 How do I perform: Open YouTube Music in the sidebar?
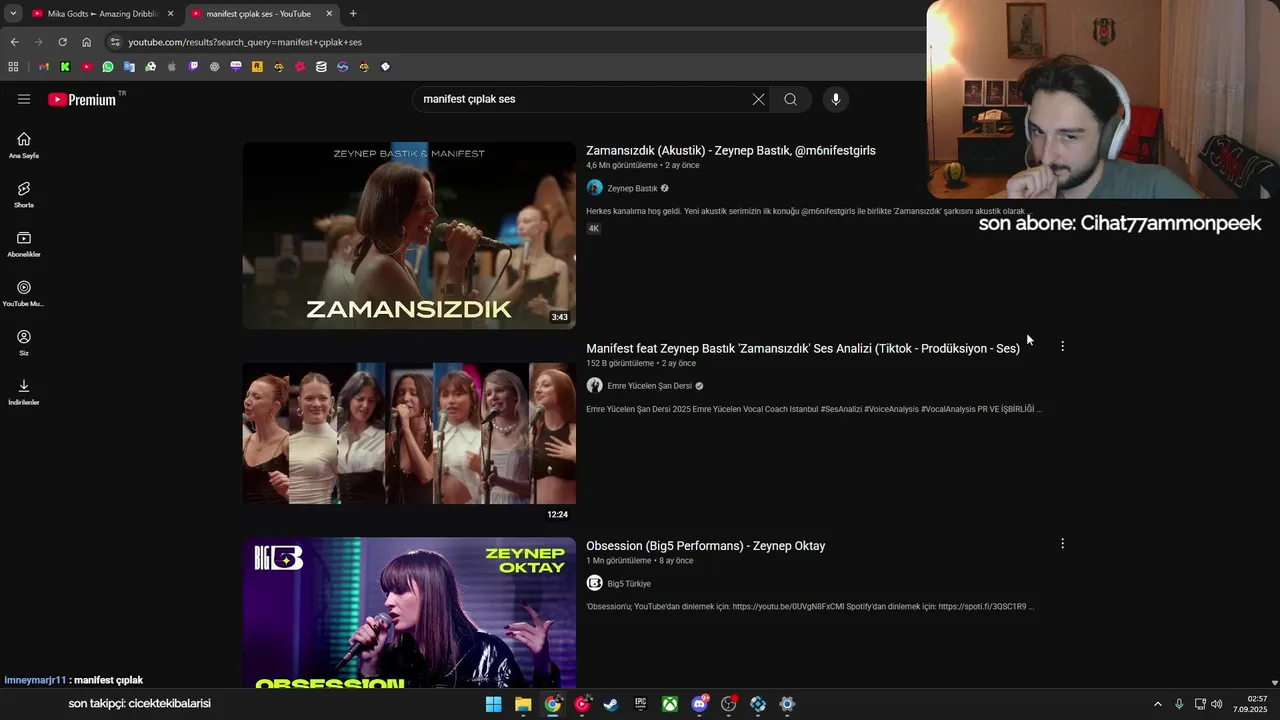pyautogui.click(x=24, y=293)
